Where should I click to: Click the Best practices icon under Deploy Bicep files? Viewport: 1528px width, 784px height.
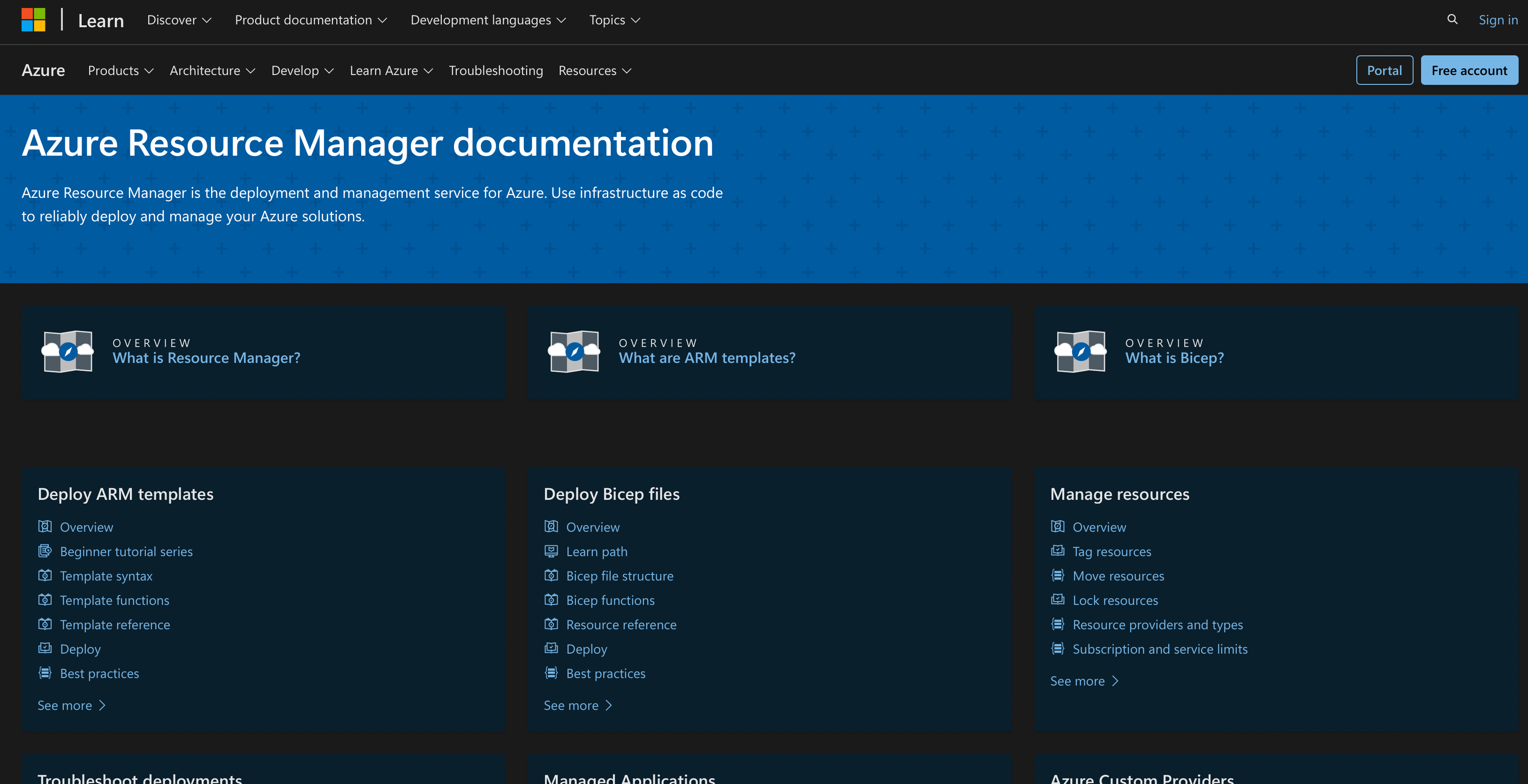[551, 672]
